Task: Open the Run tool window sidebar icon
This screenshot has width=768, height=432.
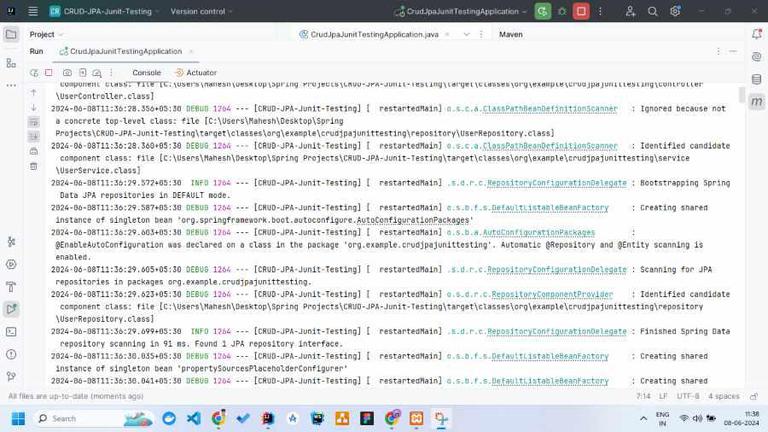Action: pos(11,309)
